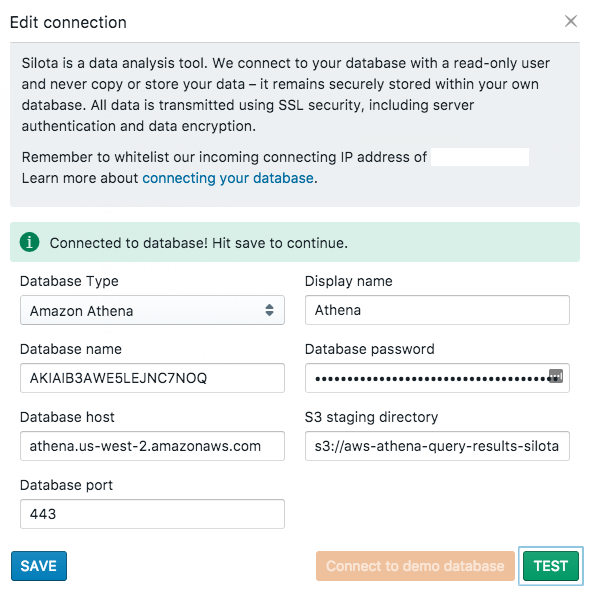Click the S3 staging directory label
The height and width of the screenshot is (594, 591).
click(x=371, y=417)
